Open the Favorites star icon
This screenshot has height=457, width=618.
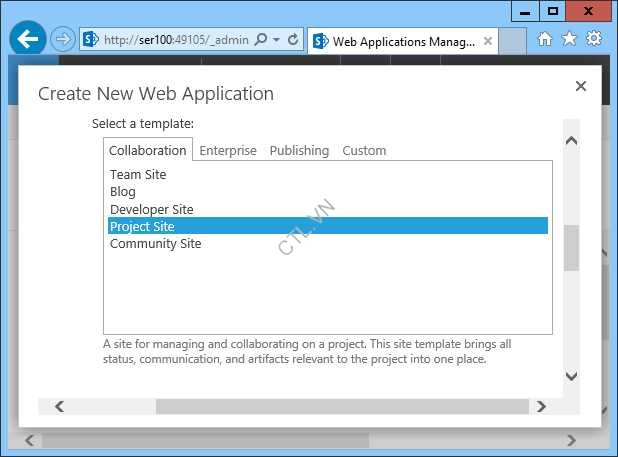pyautogui.click(x=569, y=39)
